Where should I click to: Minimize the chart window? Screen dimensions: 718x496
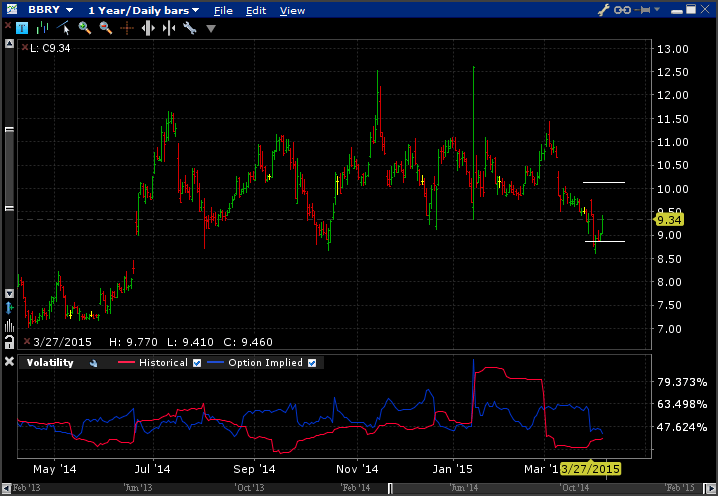pos(677,11)
